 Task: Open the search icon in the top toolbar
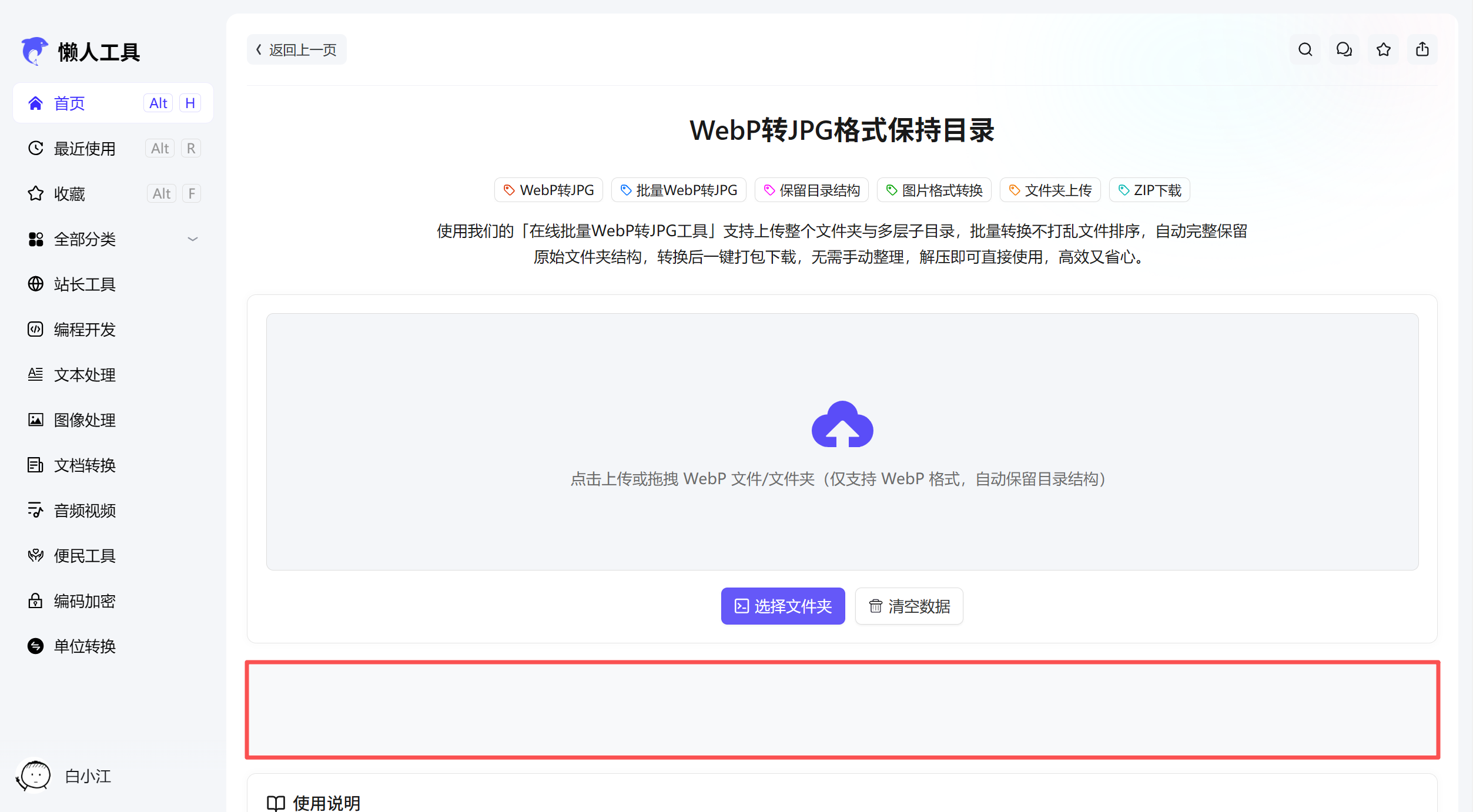1304,49
